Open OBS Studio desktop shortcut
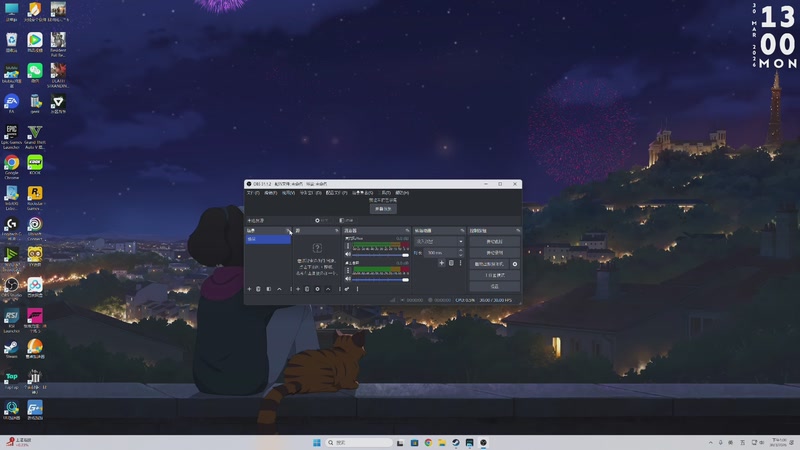800x450 pixels. [x=11, y=288]
